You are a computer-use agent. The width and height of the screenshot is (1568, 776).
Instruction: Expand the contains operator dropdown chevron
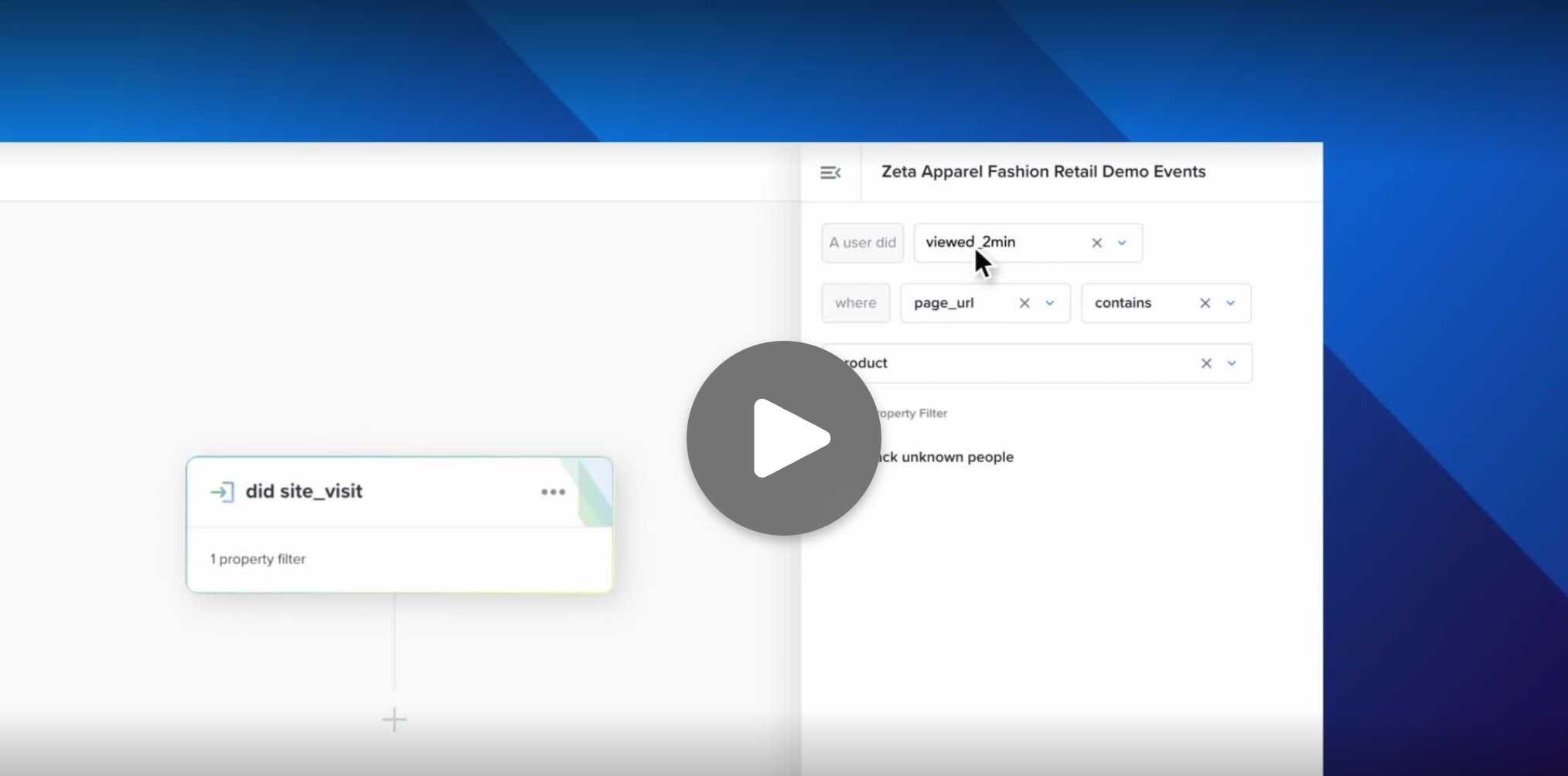coord(1231,303)
